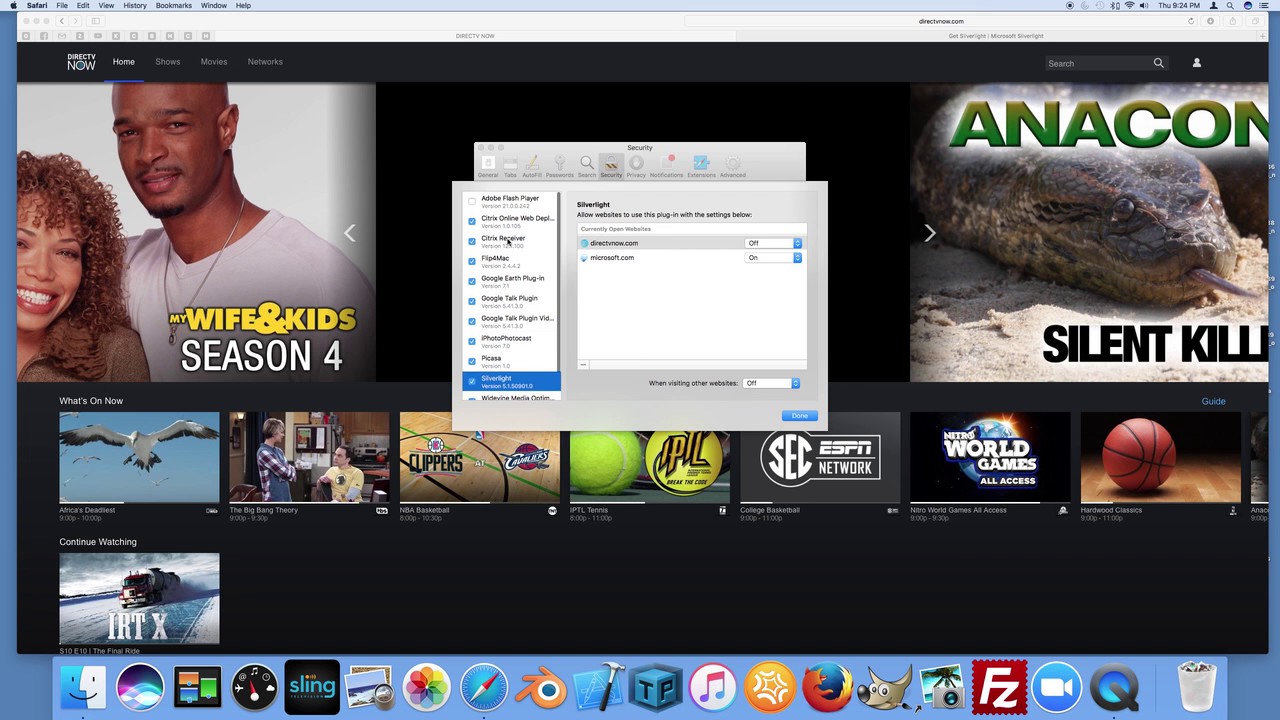
Task: Launch QuickTime Player from the Dock
Action: click(1114, 688)
